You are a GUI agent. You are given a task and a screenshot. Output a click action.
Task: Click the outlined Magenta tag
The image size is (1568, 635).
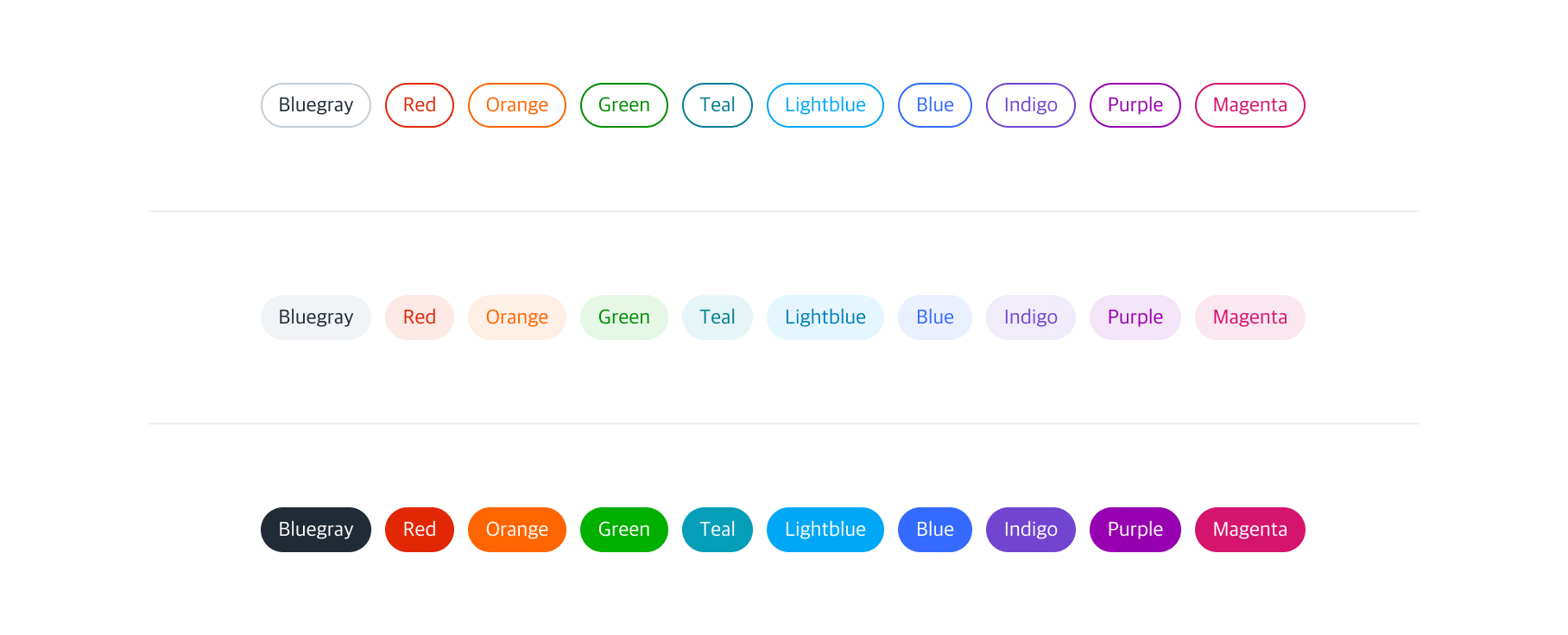pos(1249,105)
